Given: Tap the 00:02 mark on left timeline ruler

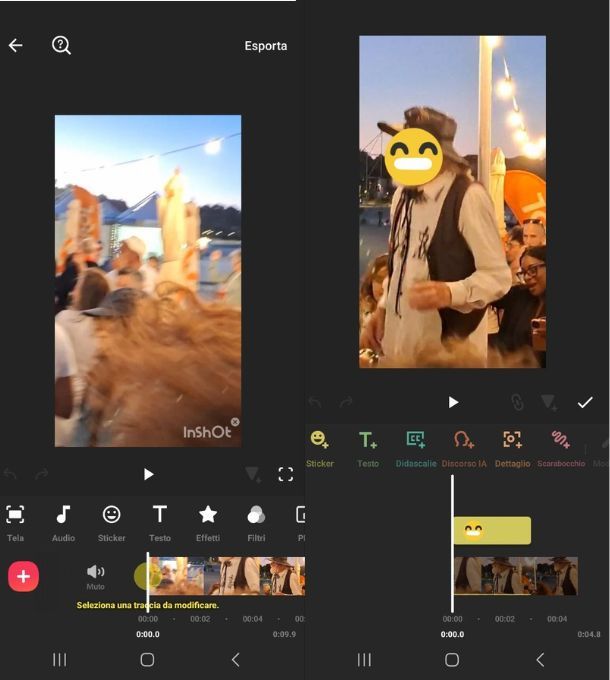Looking at the screenshot, I should (200, 619).
